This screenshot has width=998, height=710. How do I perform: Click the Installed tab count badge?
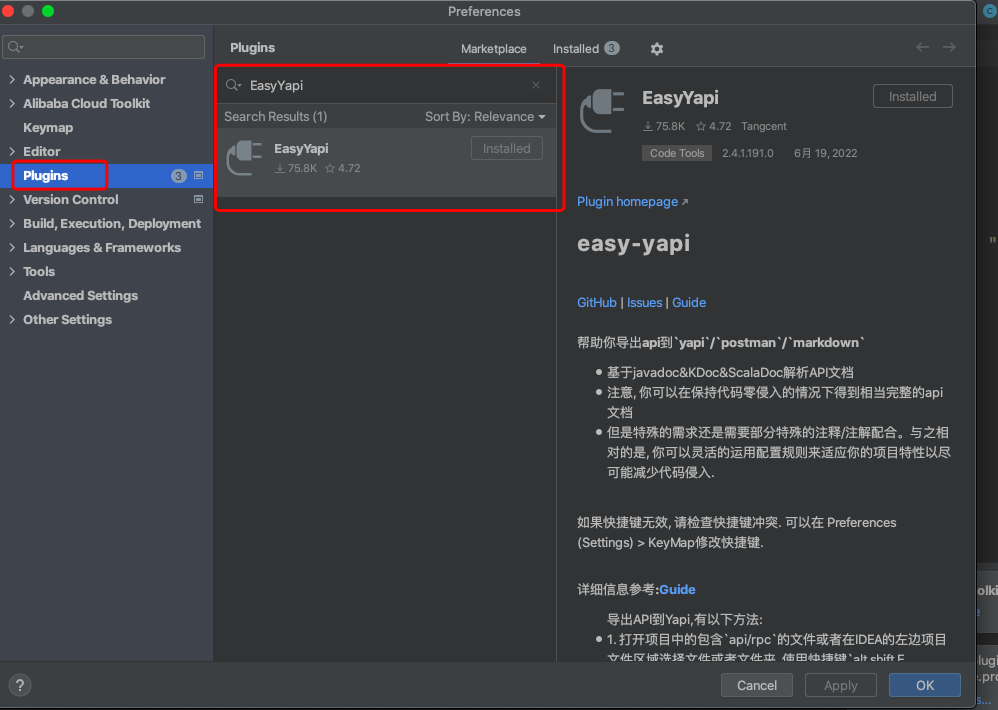(x=612, y=48)
